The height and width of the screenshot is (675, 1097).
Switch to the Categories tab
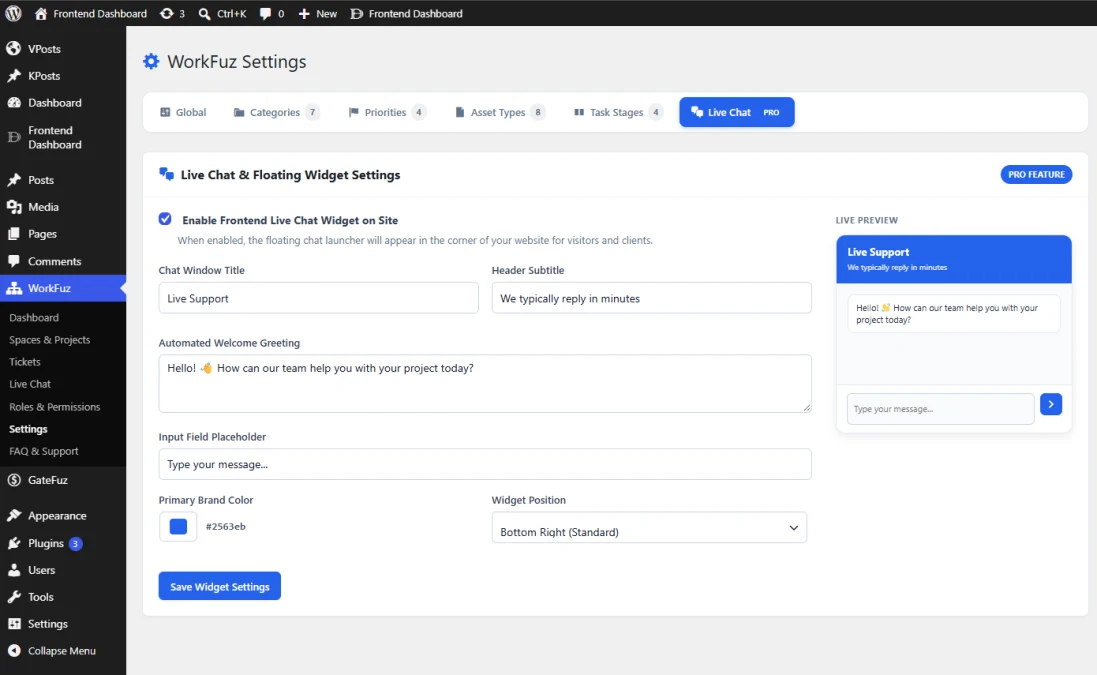pos(276,112)
